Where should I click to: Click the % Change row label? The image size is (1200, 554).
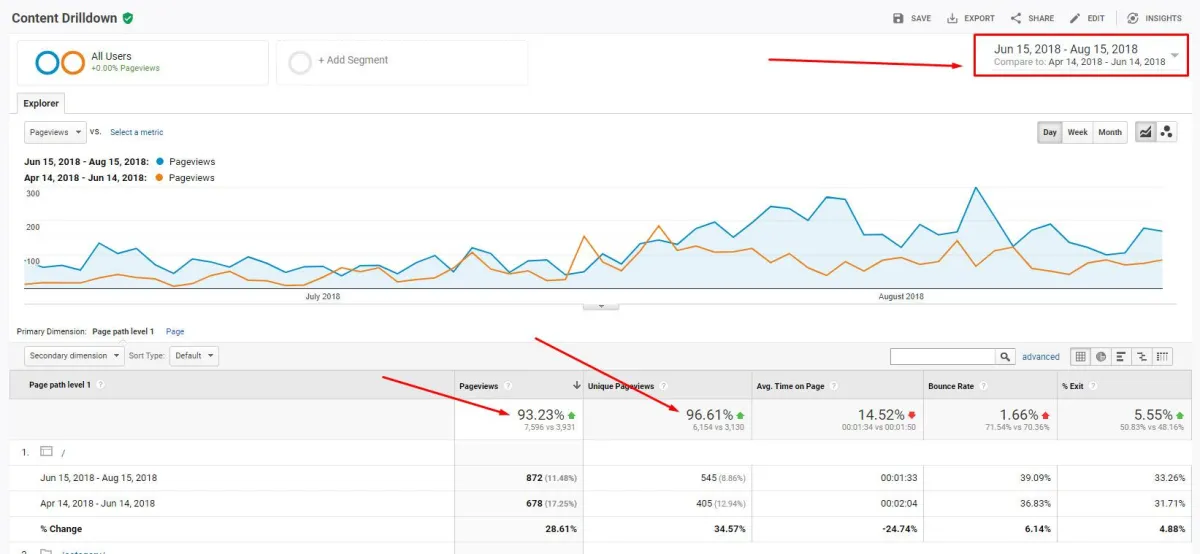(61, 529)
